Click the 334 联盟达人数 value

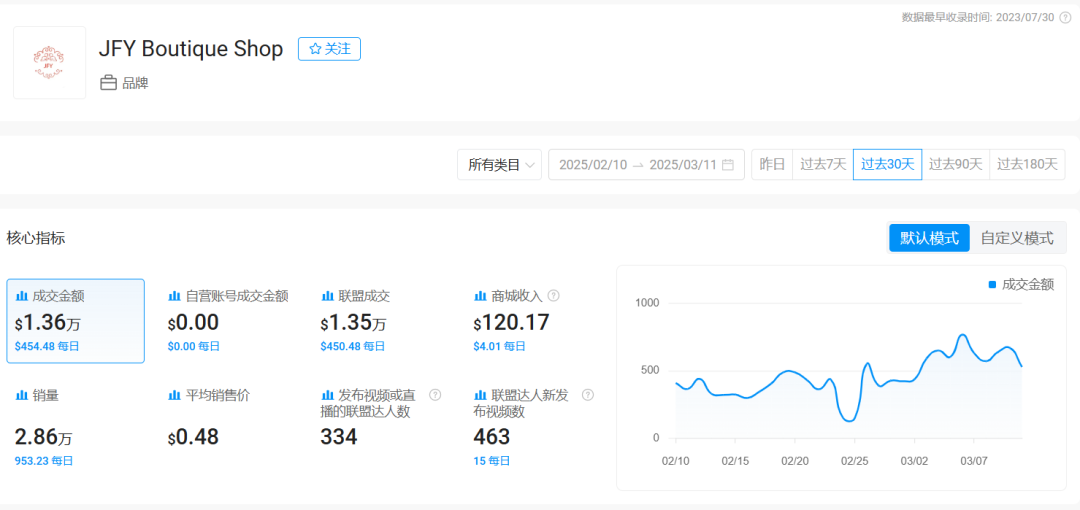[339, 437]
